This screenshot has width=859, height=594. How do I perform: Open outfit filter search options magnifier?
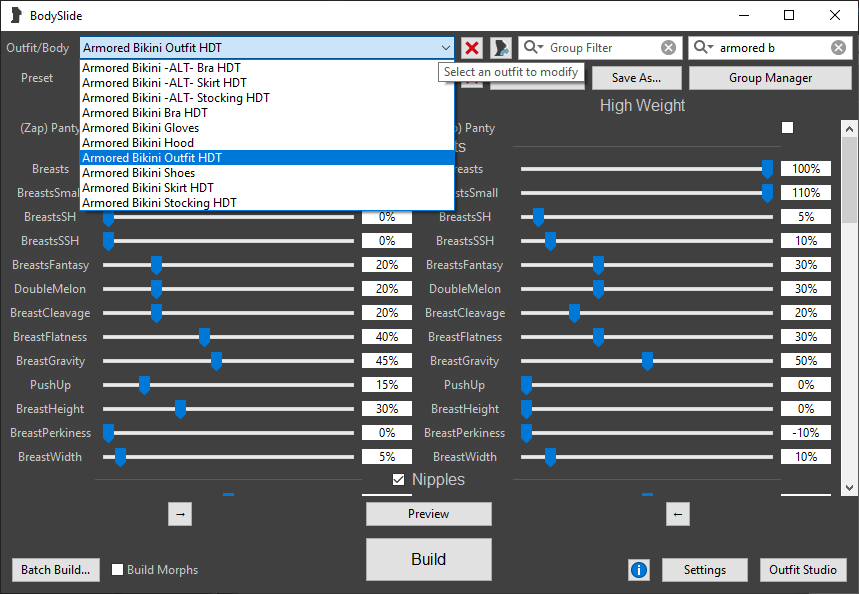coord(703,48)
